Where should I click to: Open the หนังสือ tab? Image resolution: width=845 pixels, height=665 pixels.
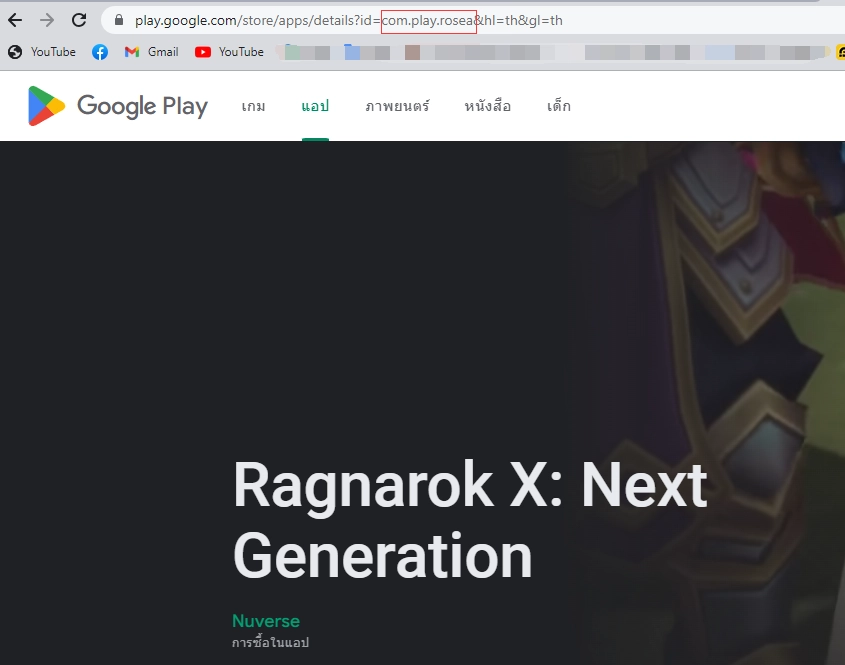point(488,106)
